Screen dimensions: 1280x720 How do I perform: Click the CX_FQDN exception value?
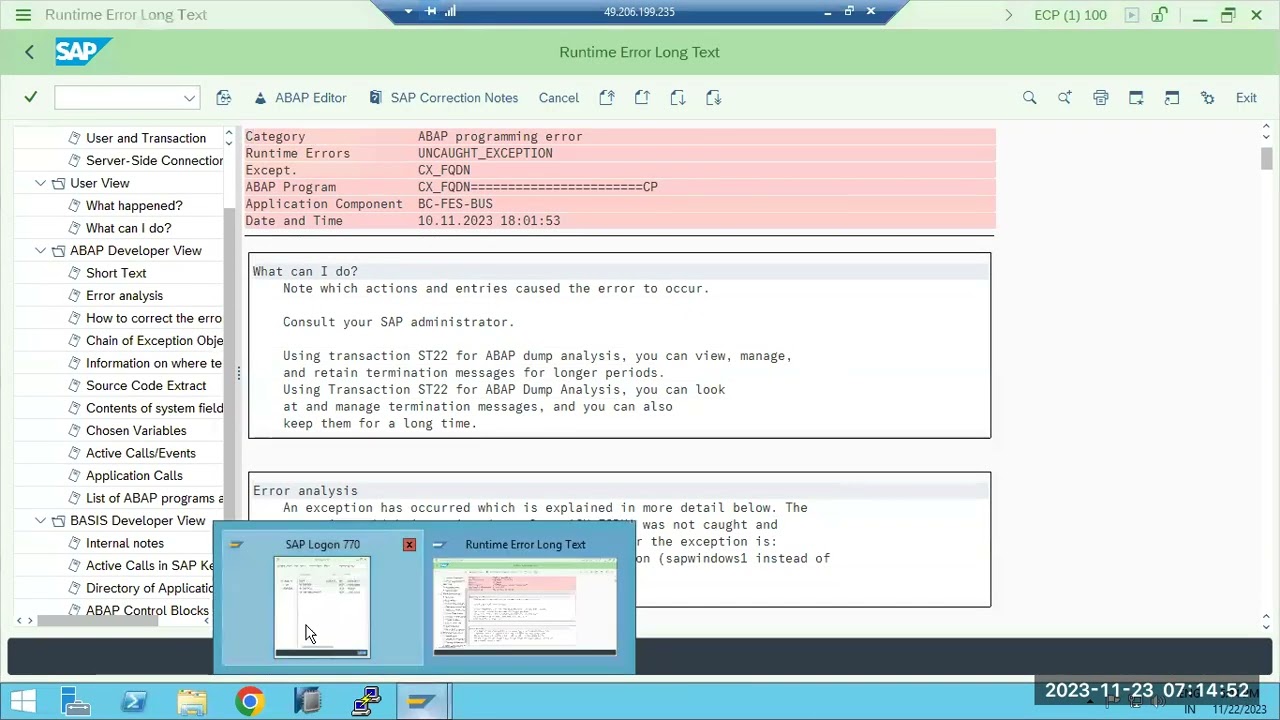click(444, 170)
